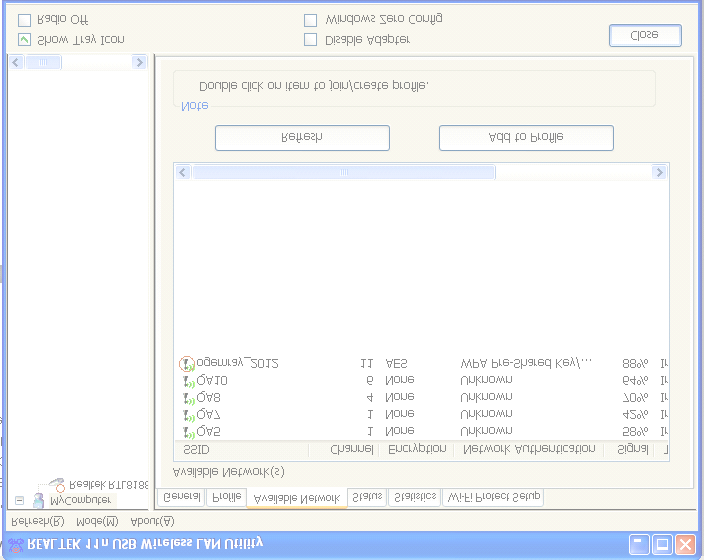Sort by the Signal column header
This screenshot has width=704, height=560.
point(629,450)
